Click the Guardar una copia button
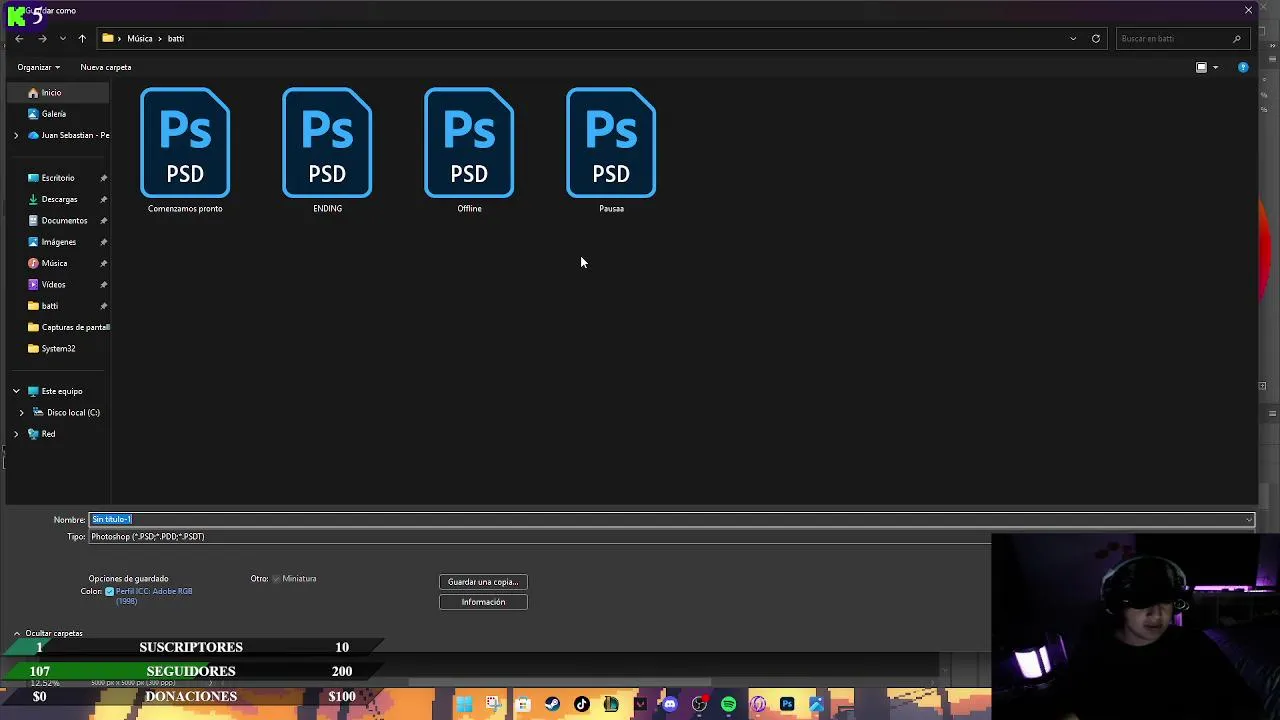The height and width of the screenshot is (720, 1280). (x=483, y=582)
